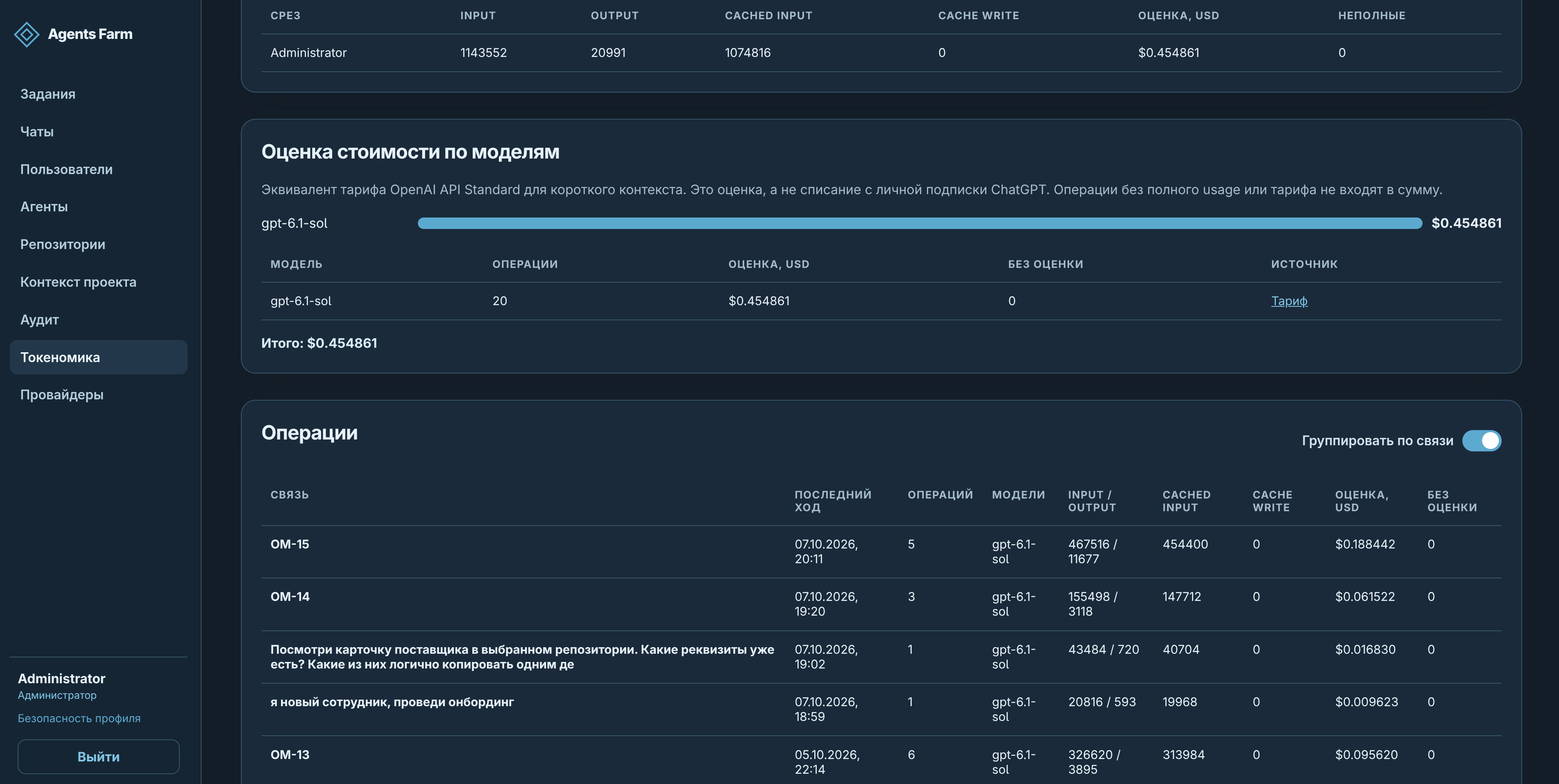
Task: Click the Оценка стоимости по моделям heading
Action: point(410,152)
